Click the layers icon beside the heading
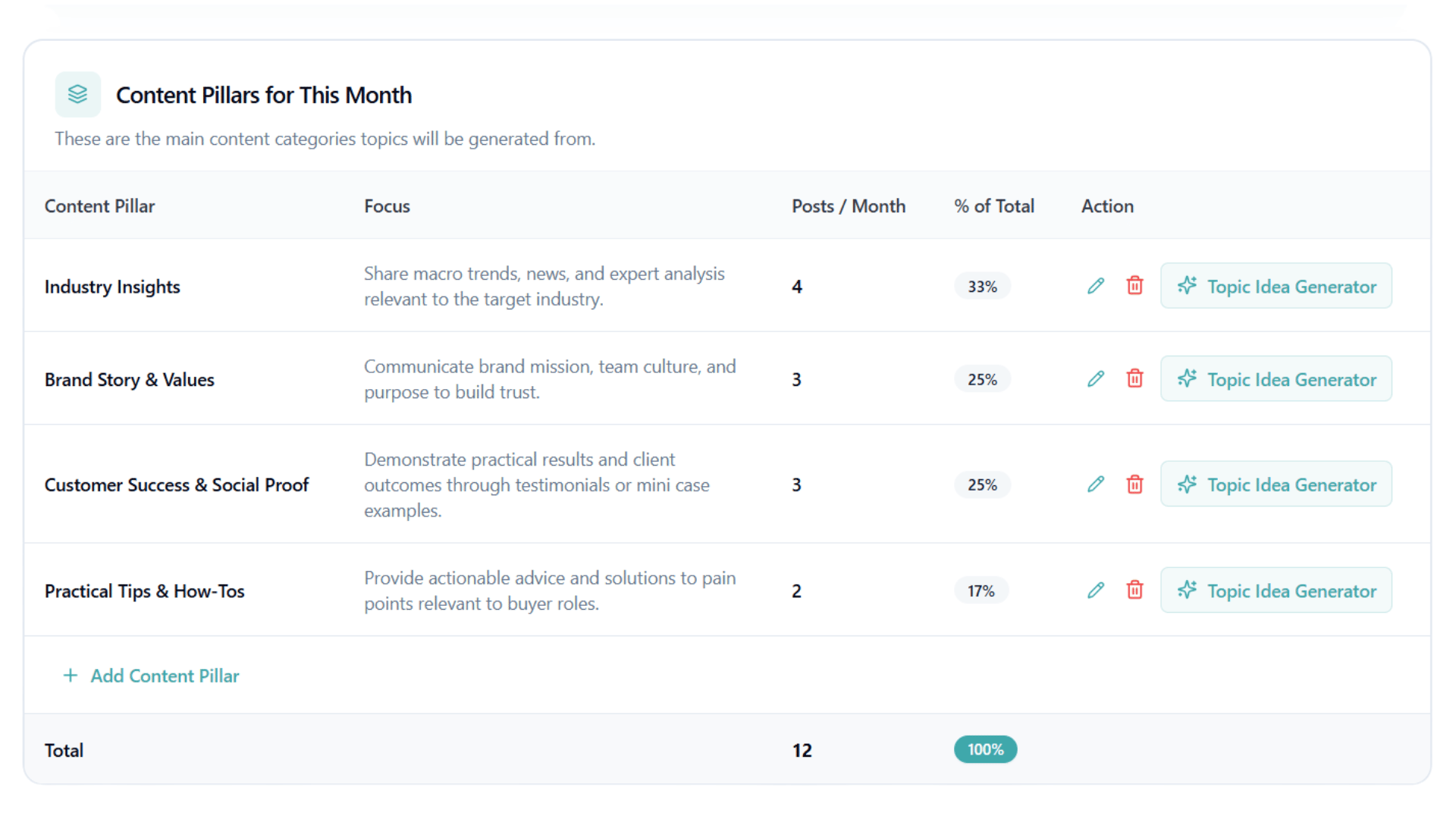 77,95
